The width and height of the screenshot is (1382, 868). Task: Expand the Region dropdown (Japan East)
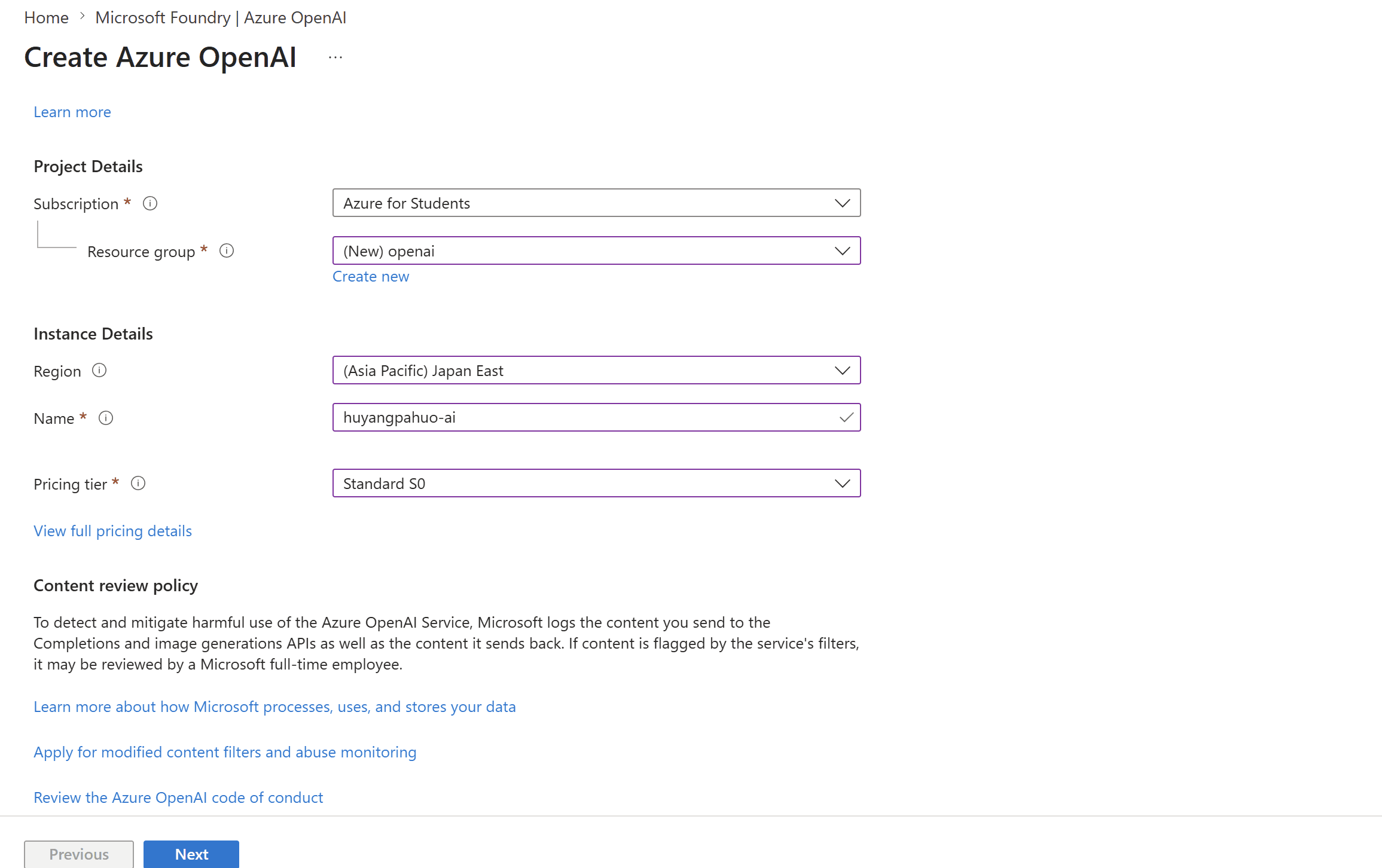pyautogui.click(x=596, y=370)
